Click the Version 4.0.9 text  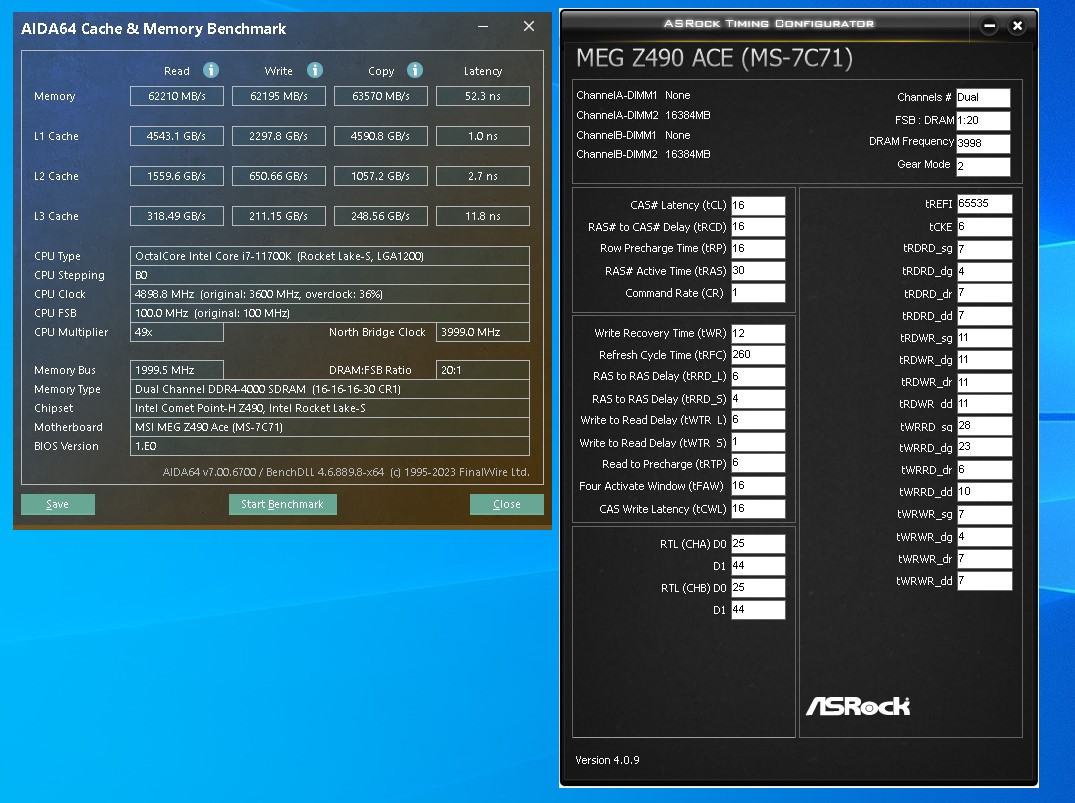coord(607,760)
